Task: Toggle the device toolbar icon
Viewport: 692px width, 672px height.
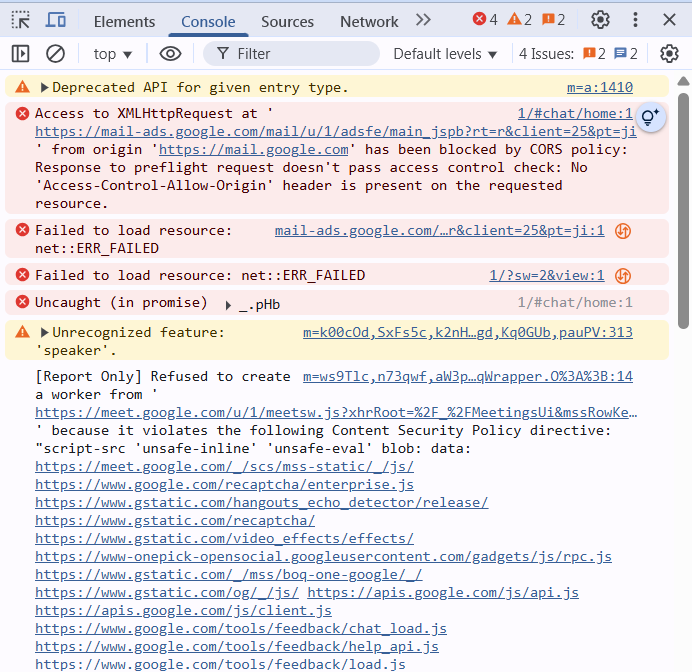Action: click(56, 20)
